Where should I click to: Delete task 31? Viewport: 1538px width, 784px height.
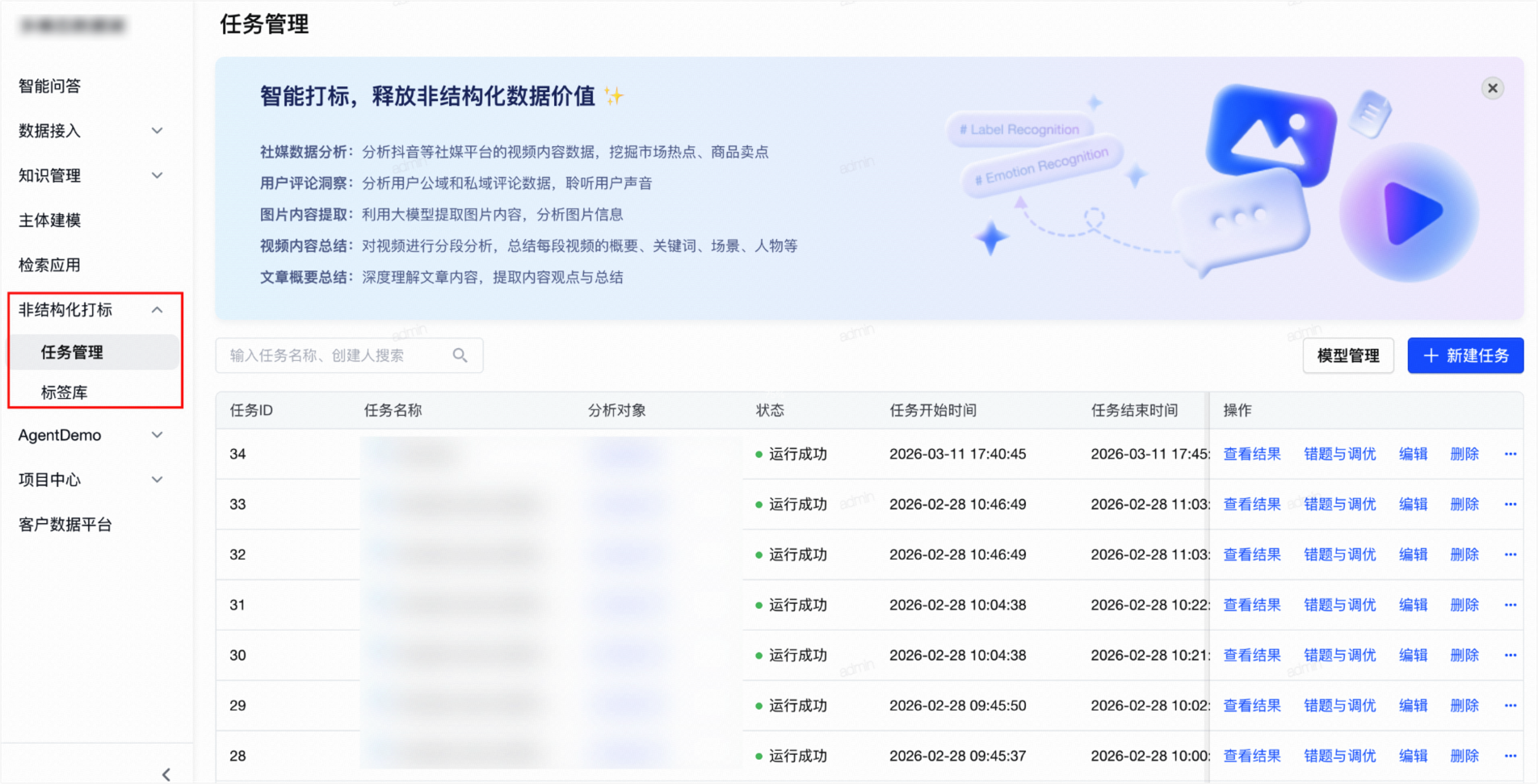tap(1464, 605)
